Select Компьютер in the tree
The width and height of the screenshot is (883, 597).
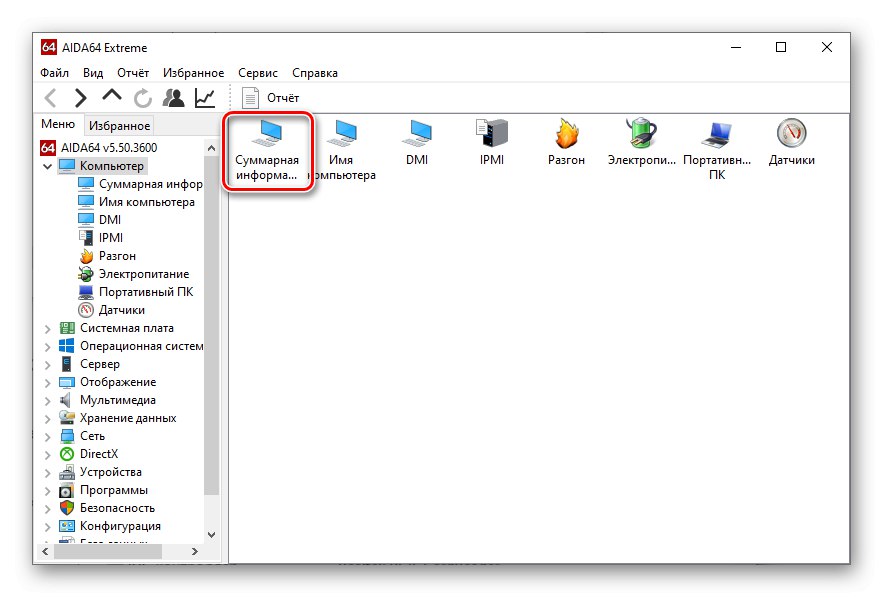pos(112,166)
